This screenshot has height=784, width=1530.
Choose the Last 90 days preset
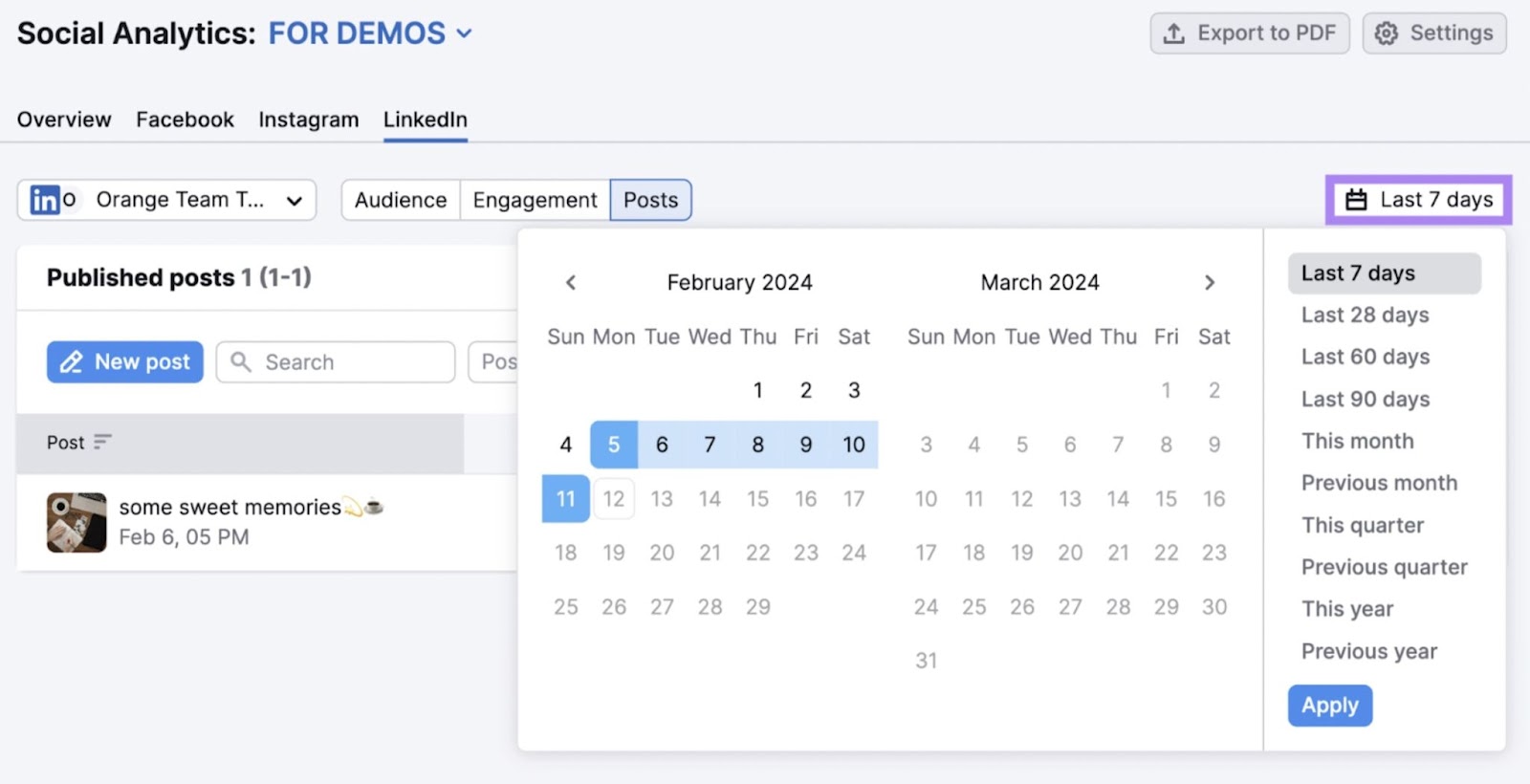point(1366,400)
